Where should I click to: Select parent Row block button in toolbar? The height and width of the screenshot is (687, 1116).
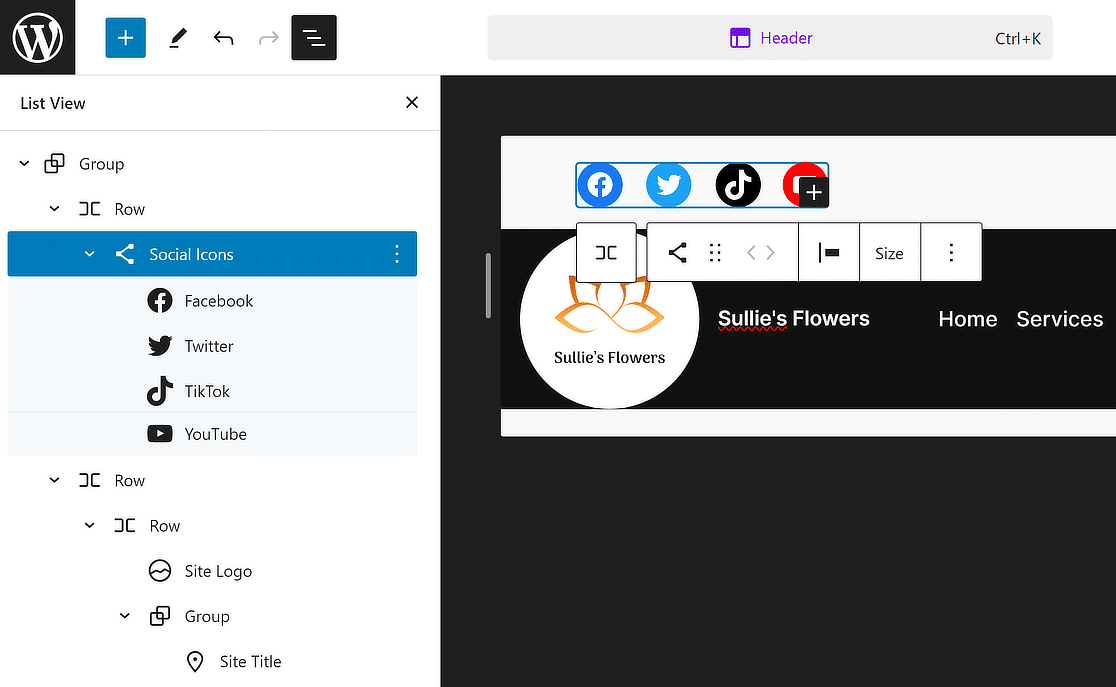click(x=606, y=253)
